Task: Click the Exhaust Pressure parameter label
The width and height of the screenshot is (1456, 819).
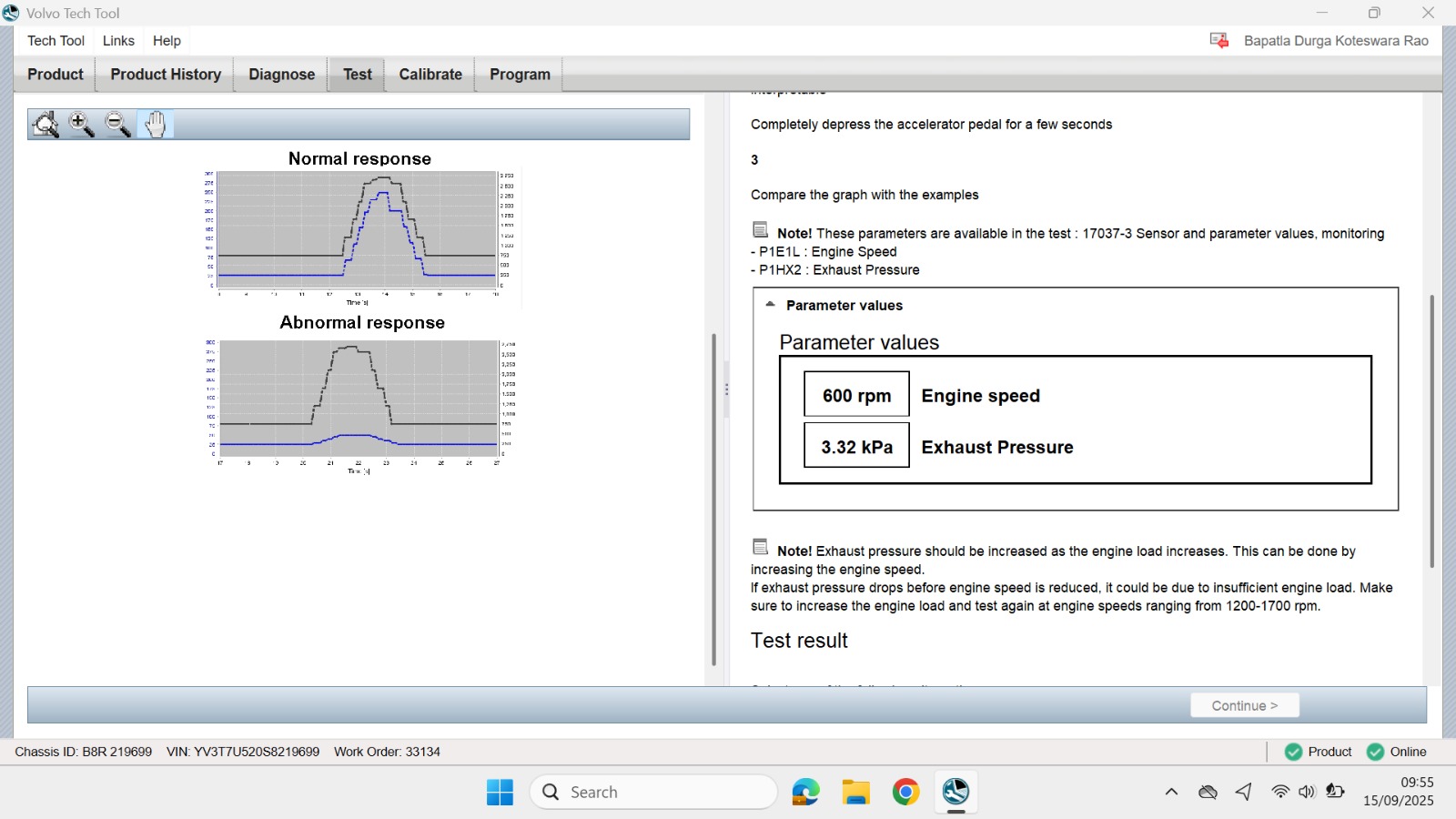Action: coord(997,447)
